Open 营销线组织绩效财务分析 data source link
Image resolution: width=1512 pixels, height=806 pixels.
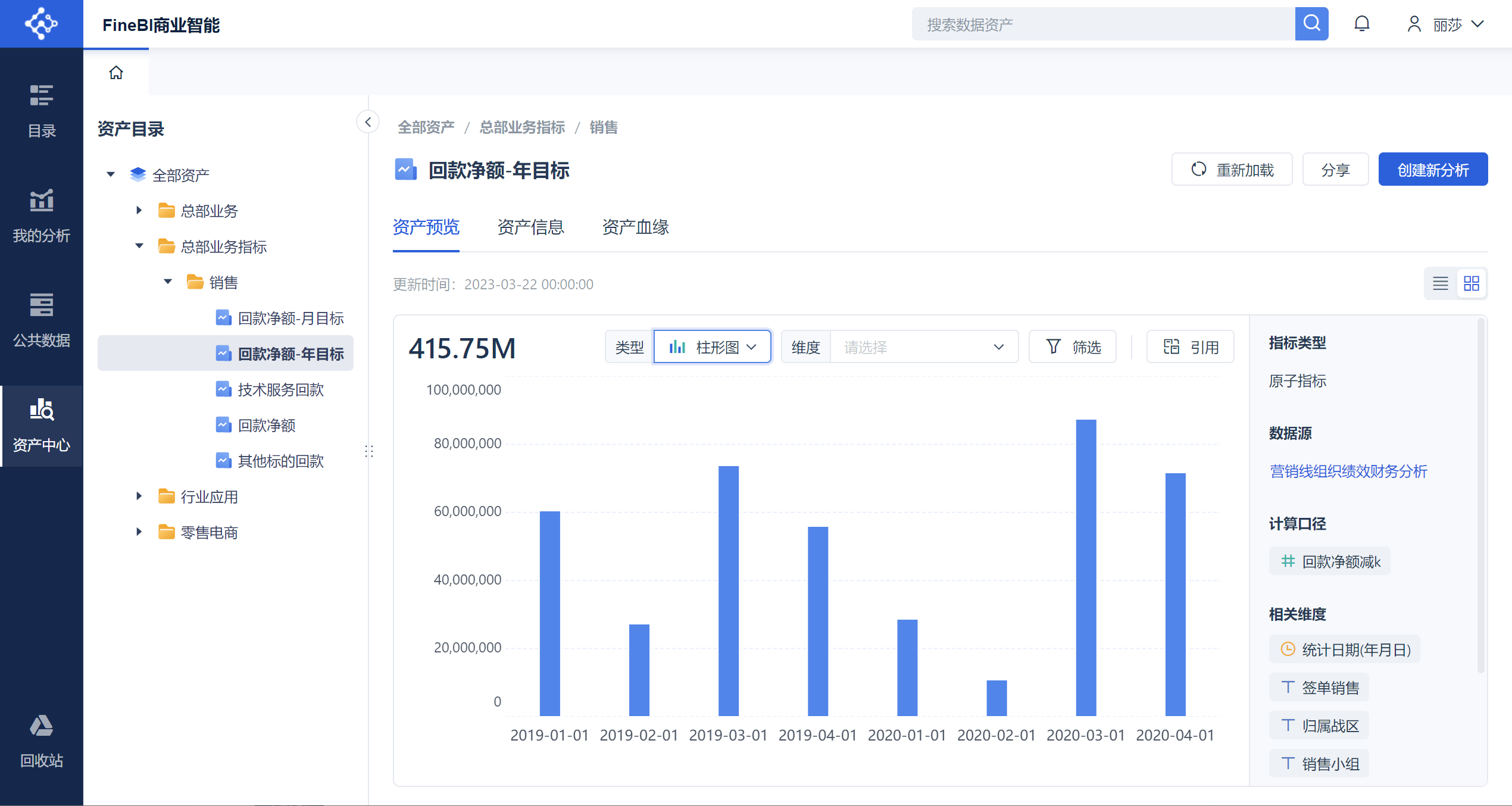coord(1348,471)
